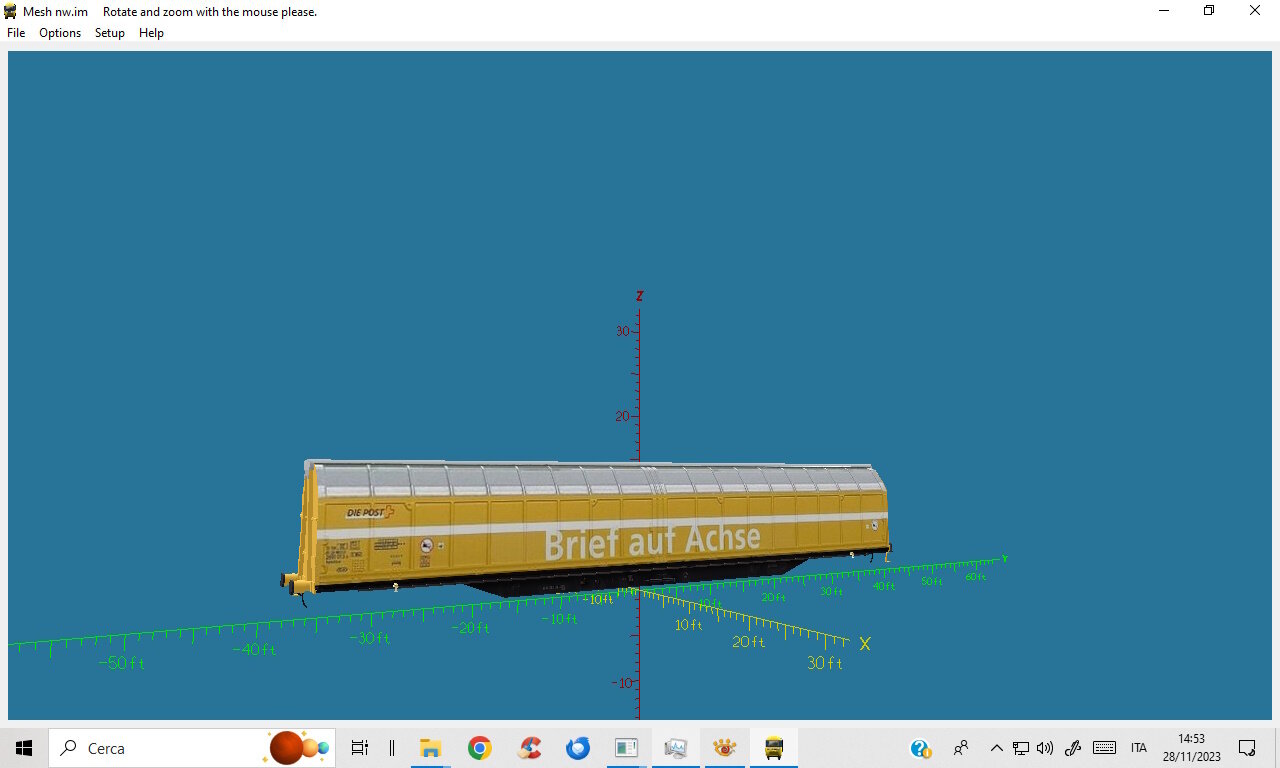Open the Options menu

60,33
